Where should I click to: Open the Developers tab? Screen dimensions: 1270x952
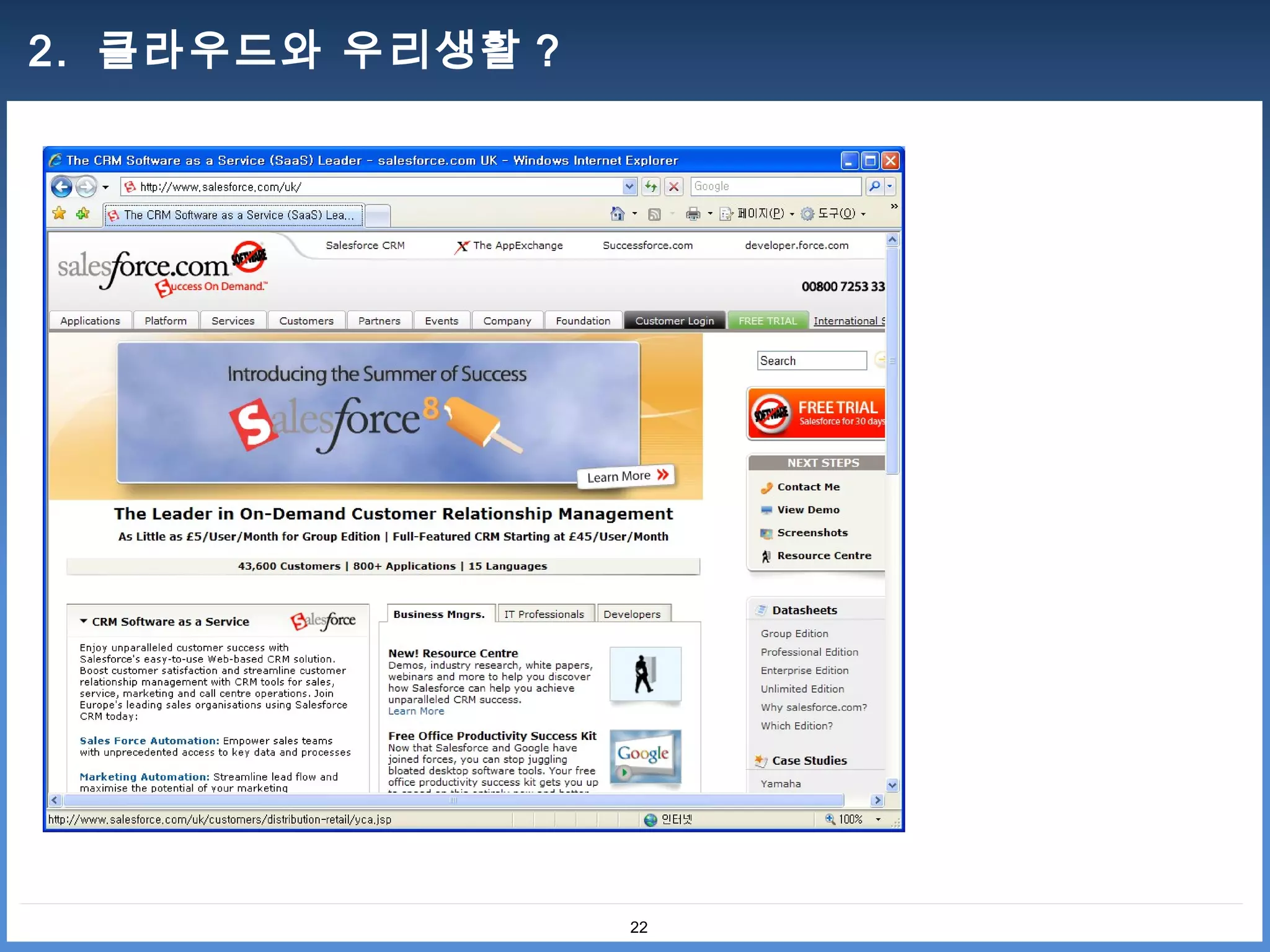click(631, 614)
